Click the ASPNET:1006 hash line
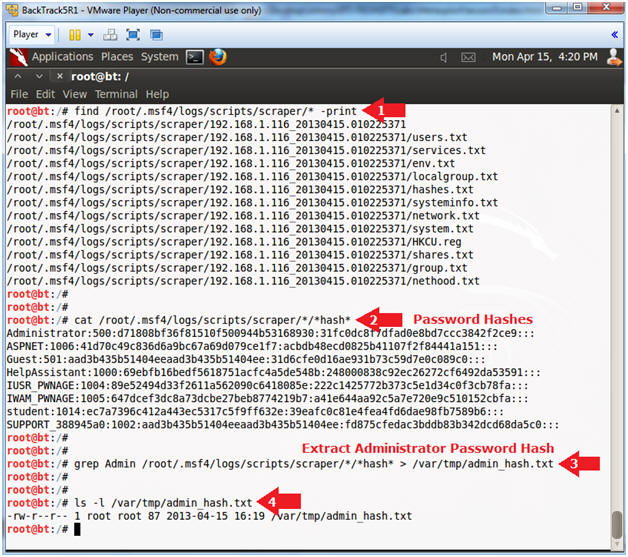This screenshot has height=557, width=628. 252,346
